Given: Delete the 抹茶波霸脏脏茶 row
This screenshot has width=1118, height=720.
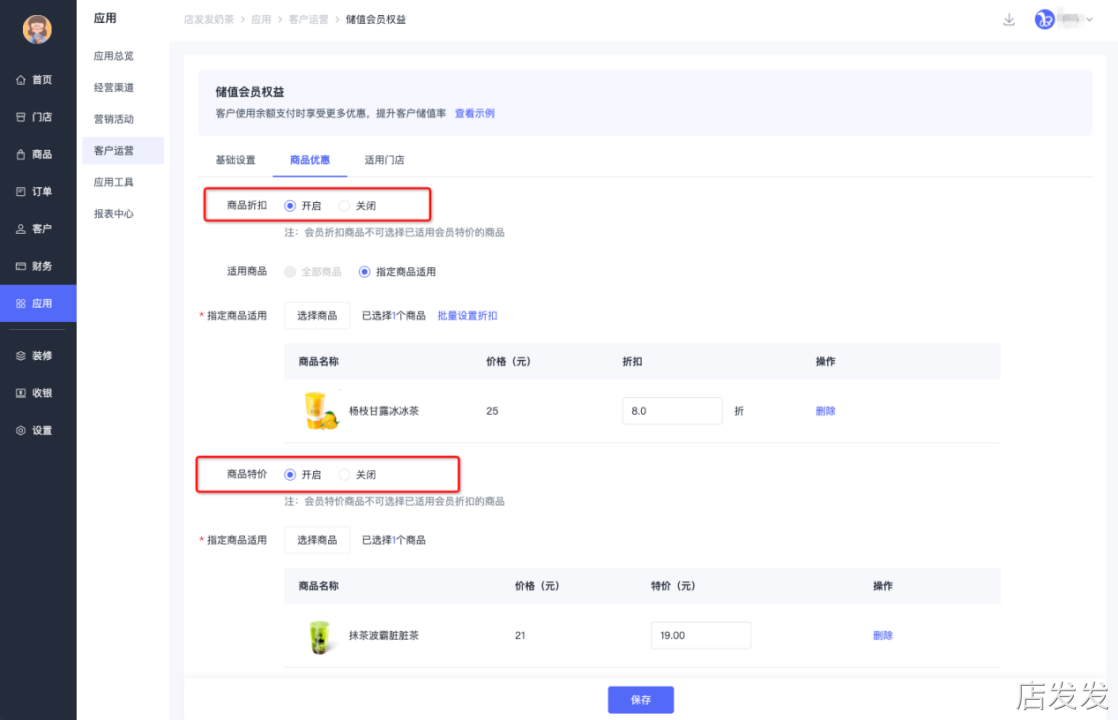Looking at the screenshot, I should 883,636.
